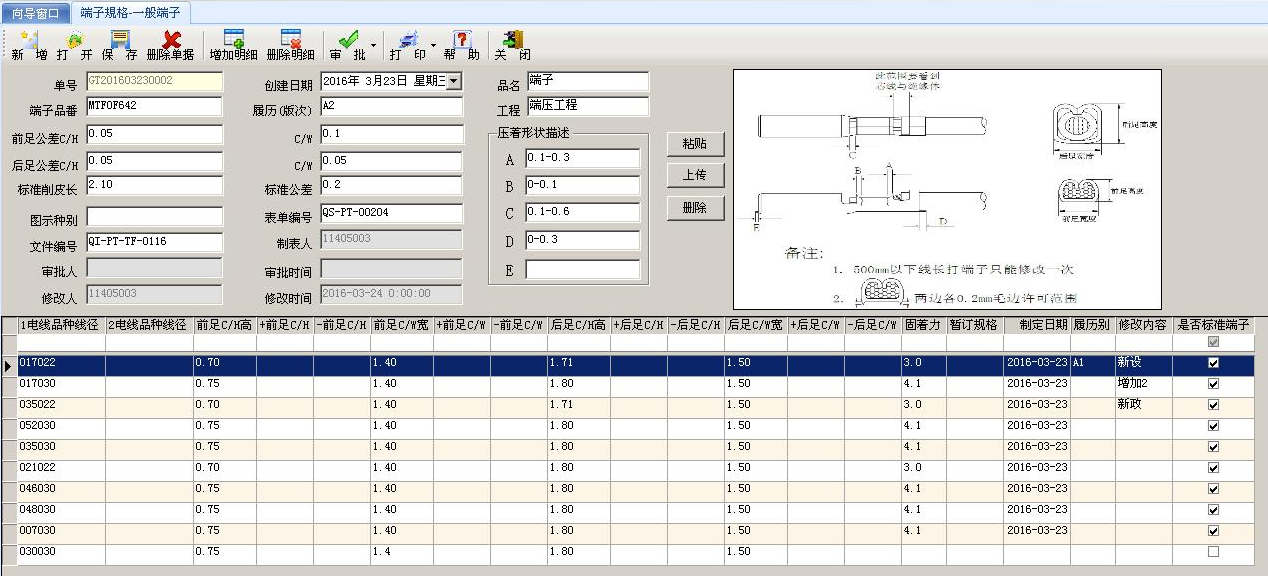Click the 删除单据 red X icon
1268x576 pixels.
pos(171,40)
